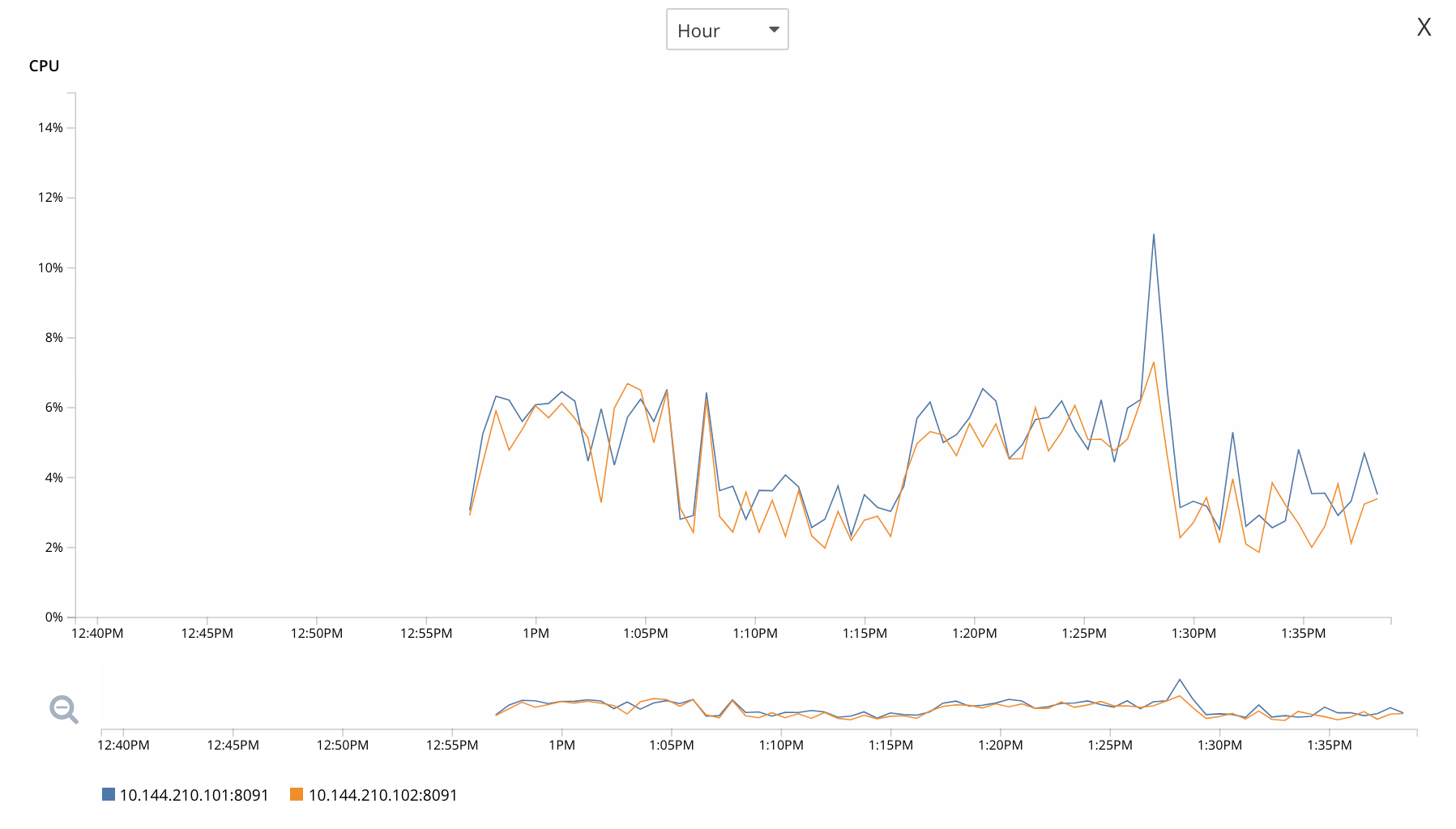Image resolution: width=1456 pixels, height=829 pixels.
Task: Click the spike in the overview mini chart
Action: point(1179,680)
